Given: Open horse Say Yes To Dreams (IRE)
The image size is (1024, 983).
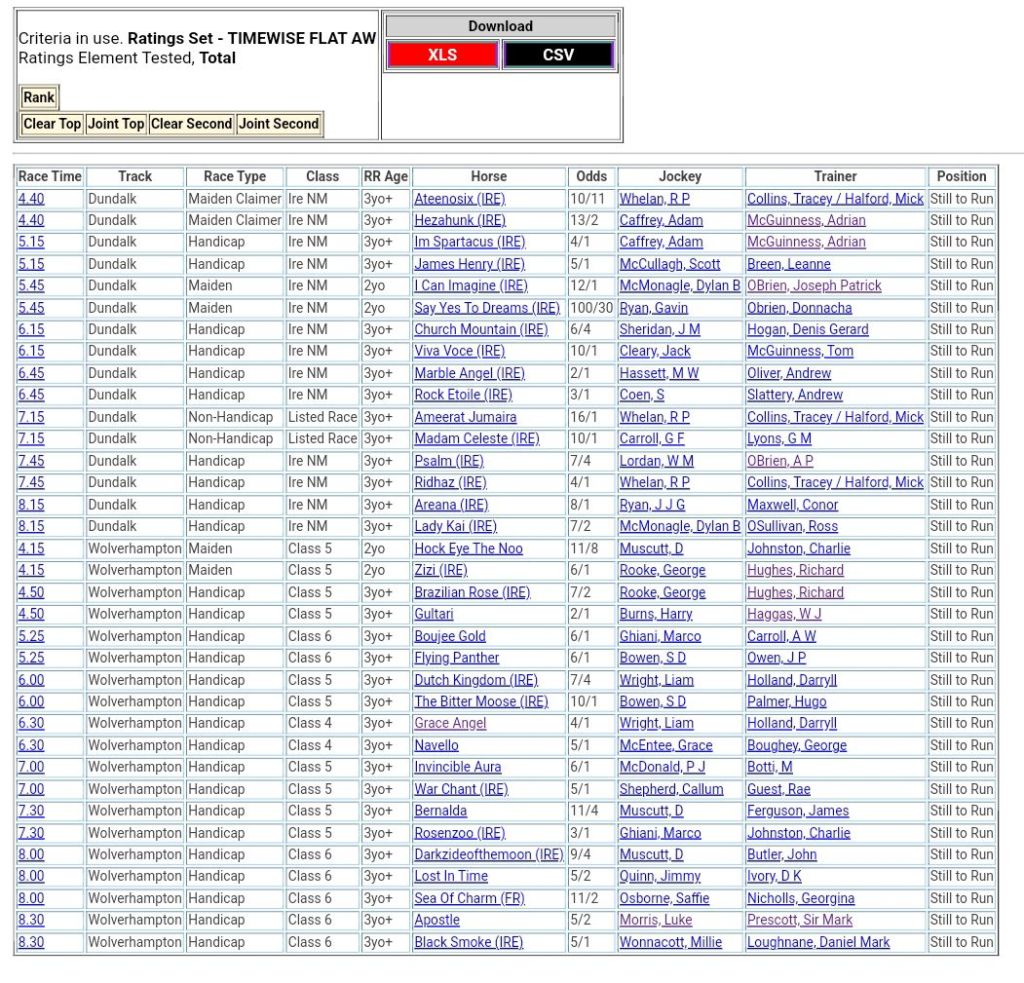Looking at the screenshot, I should (487, 308).
